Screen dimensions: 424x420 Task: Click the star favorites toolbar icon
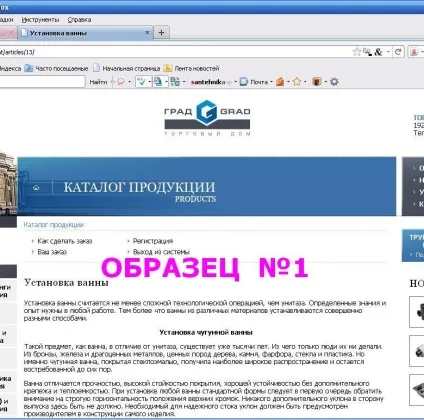(297, 82)
